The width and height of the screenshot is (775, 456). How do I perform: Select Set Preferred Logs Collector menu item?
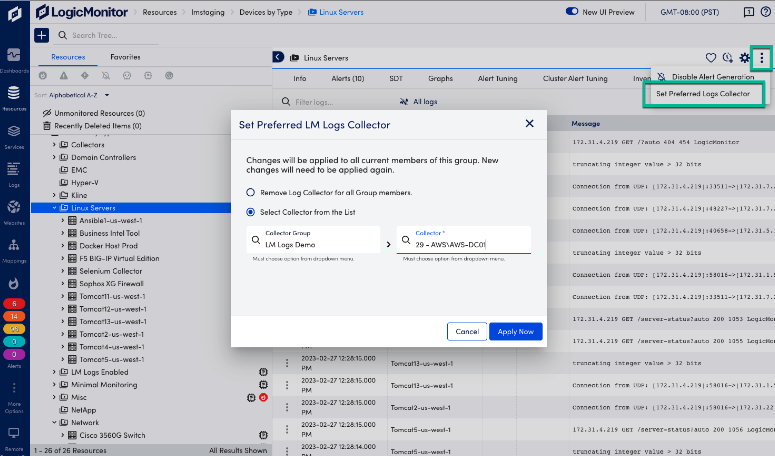point(702,93)
